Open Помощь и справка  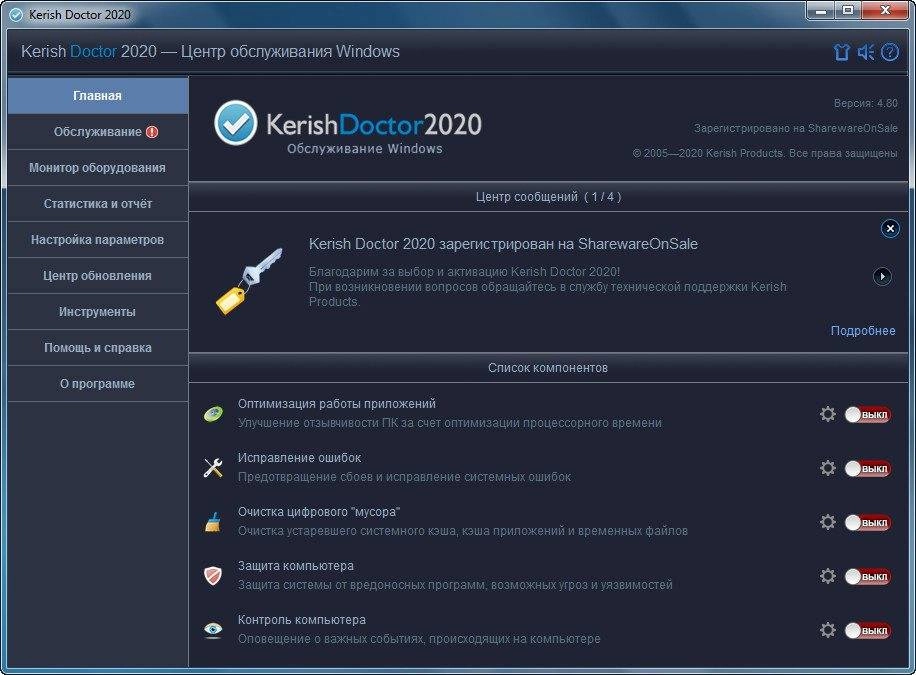click(98, 348)
